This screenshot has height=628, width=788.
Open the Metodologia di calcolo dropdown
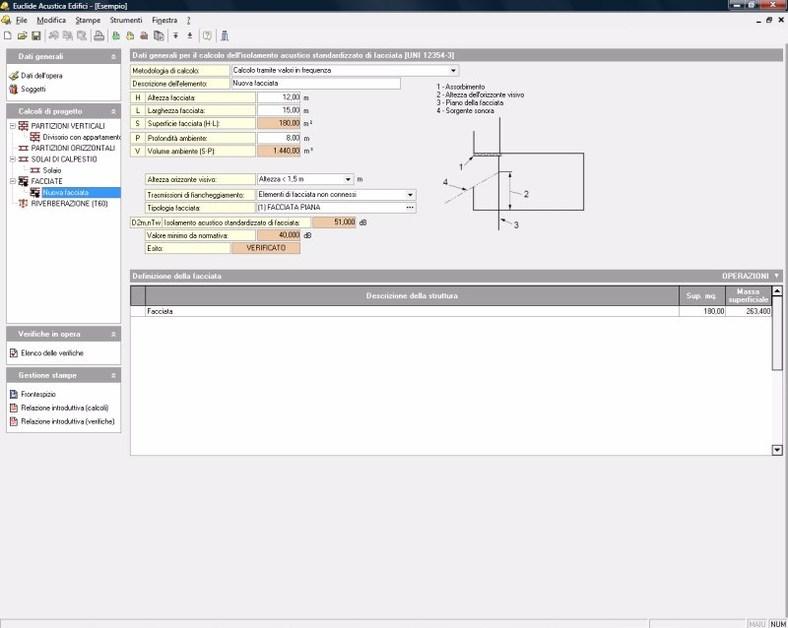tap(453, 71)
